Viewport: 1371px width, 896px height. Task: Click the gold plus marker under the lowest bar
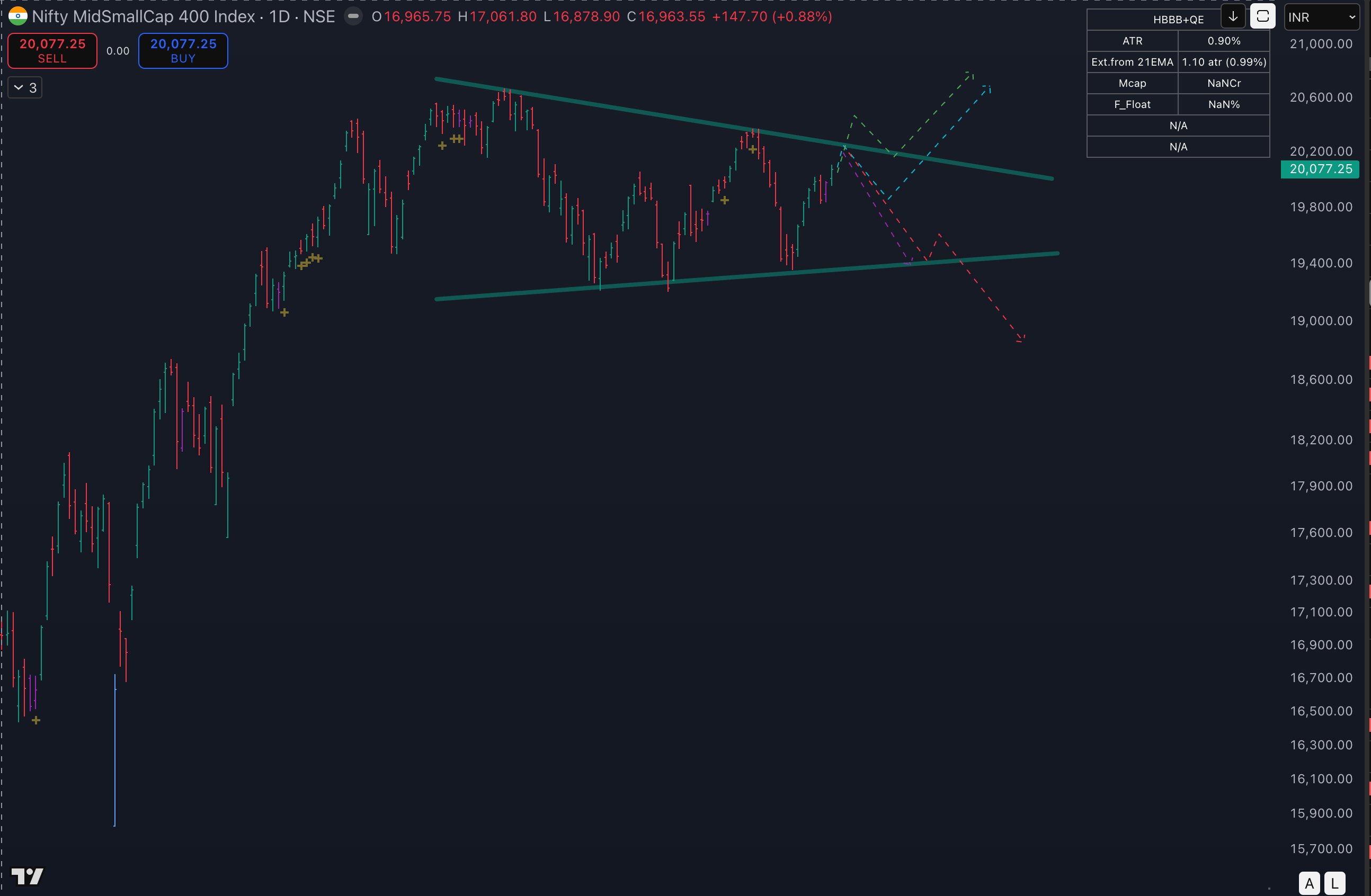point(35,720)
